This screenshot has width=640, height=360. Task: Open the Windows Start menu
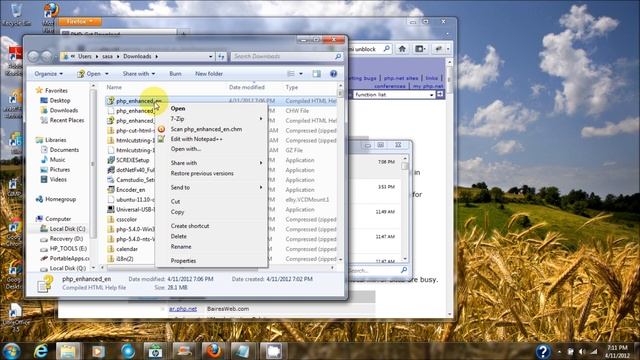click(x=11, y=351)
